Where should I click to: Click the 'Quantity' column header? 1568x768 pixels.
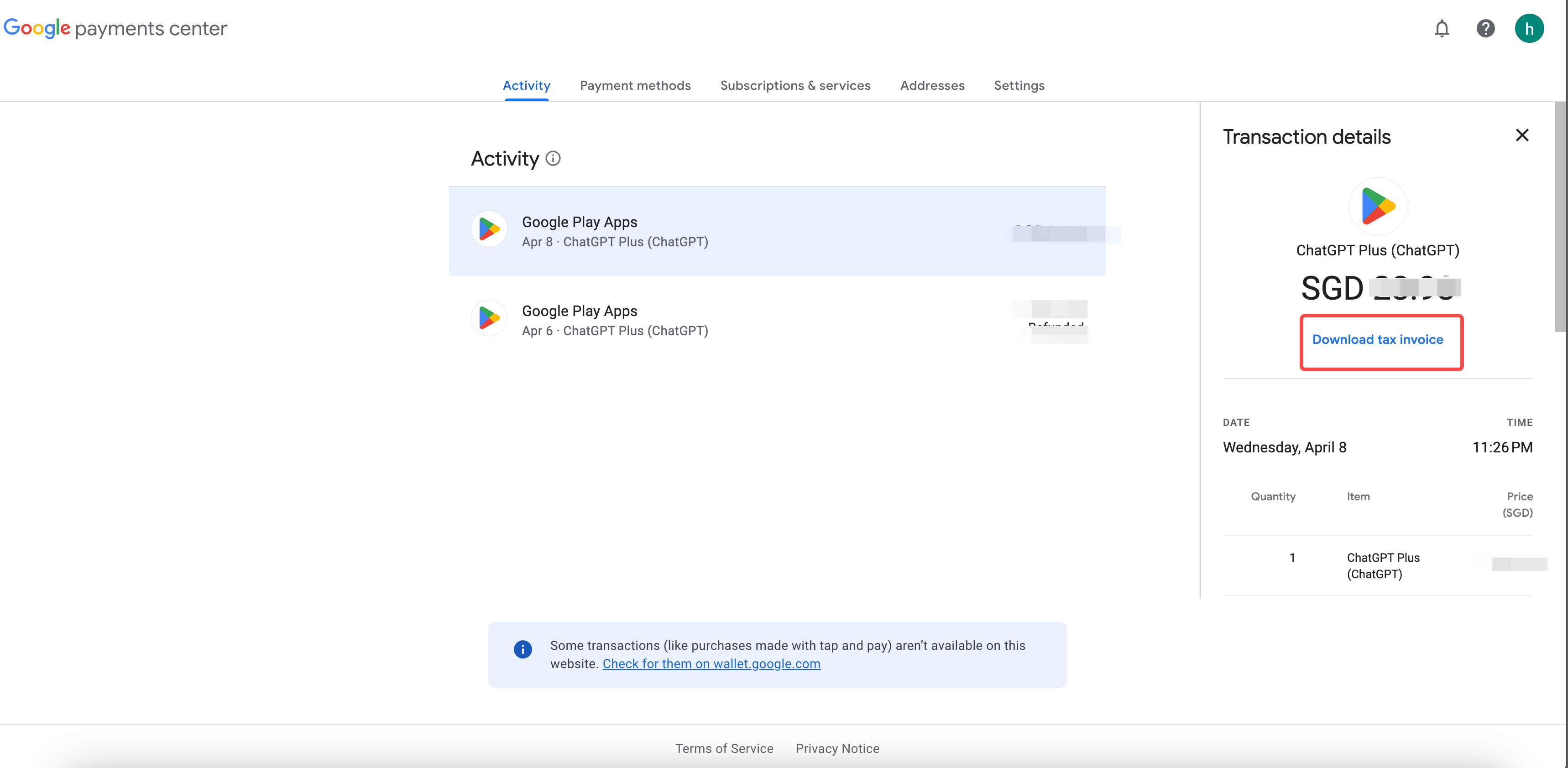coord(1273,497)
